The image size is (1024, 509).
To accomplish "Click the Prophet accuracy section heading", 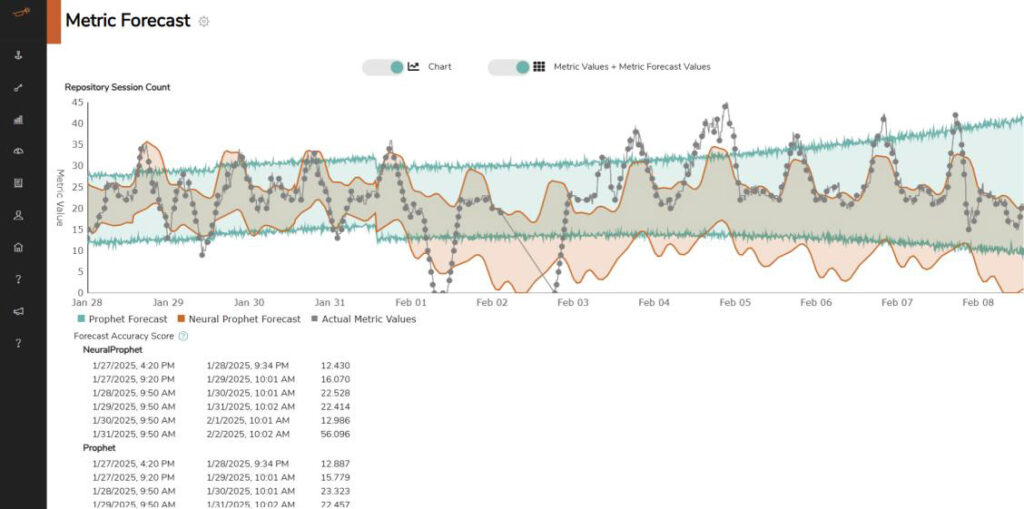I will 99,448.
